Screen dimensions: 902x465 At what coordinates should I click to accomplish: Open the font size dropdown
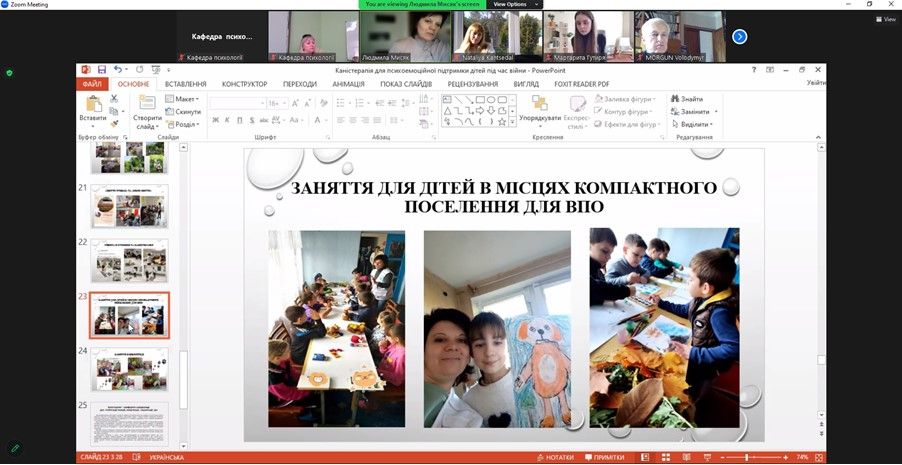[x=286, y=103]
